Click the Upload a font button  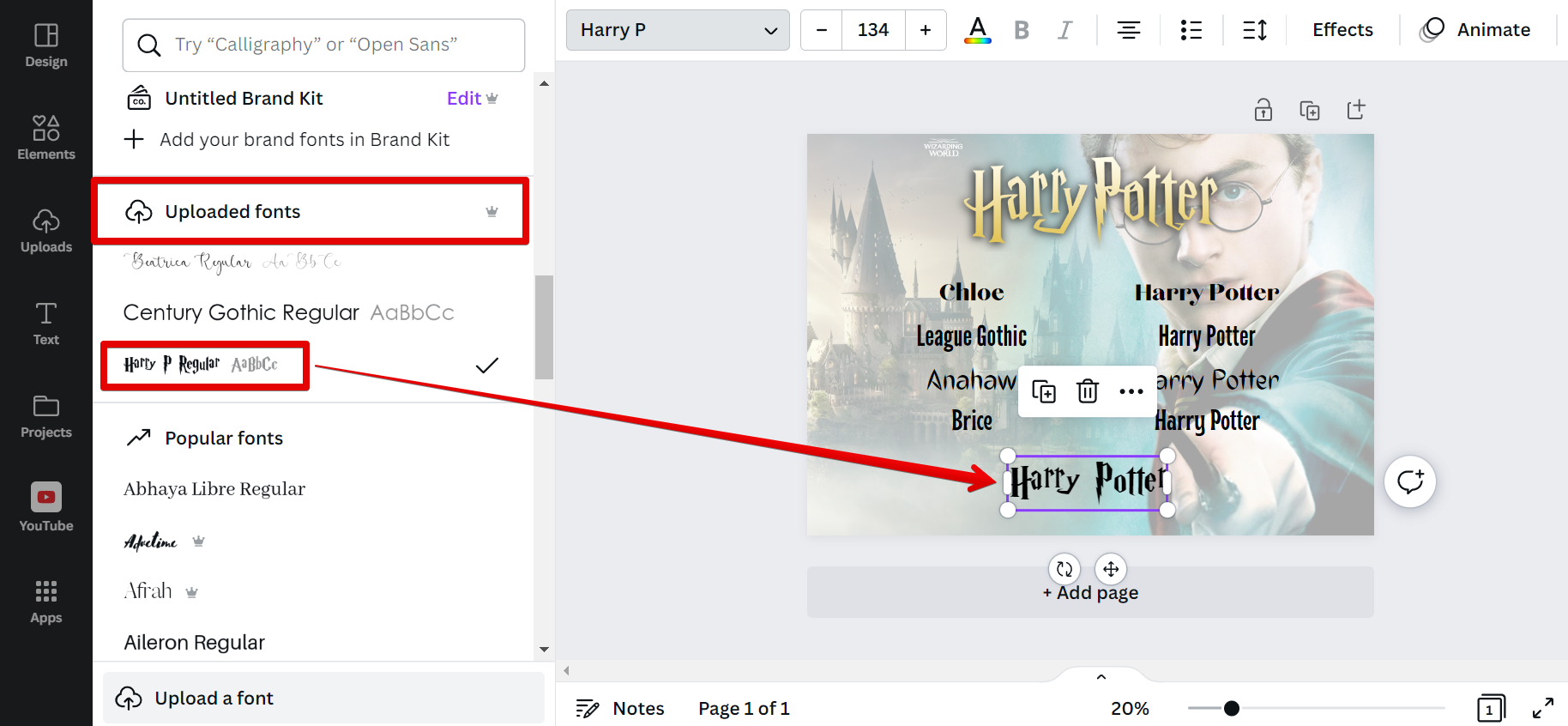pos(323,698)
